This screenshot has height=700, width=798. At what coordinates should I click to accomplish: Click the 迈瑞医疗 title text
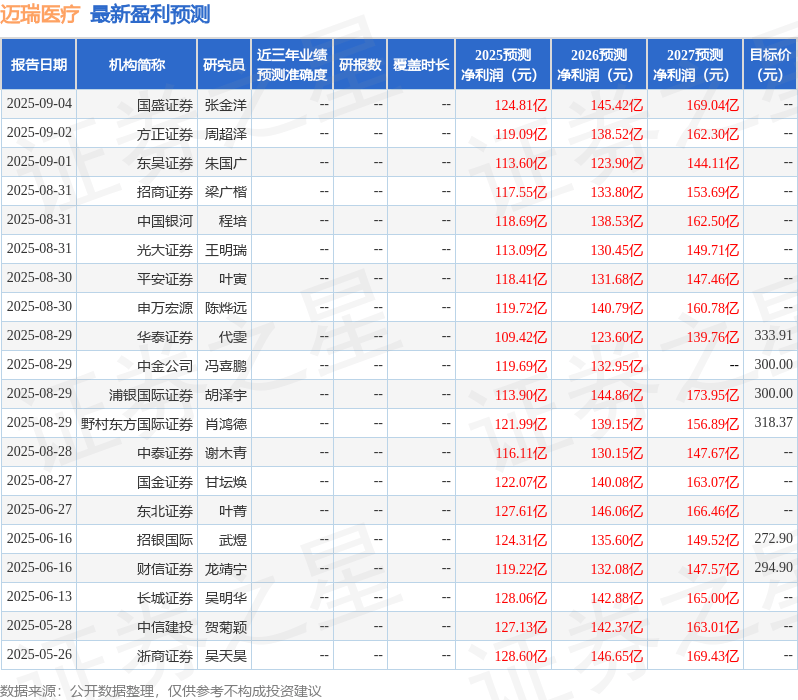click(40, 14)
